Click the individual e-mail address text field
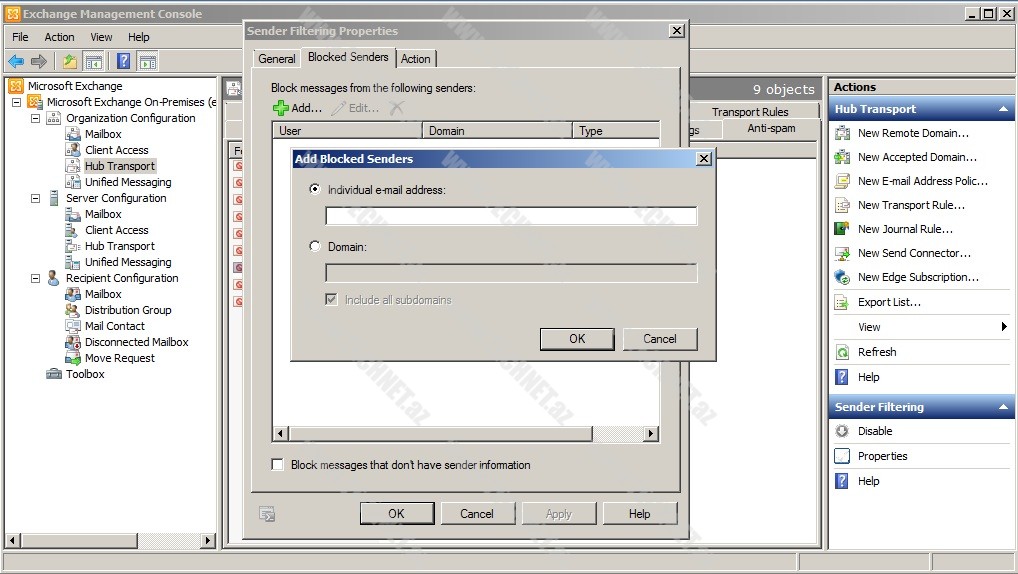The width and height of the screenshot is (1018, 574). [x=511, y=216]
